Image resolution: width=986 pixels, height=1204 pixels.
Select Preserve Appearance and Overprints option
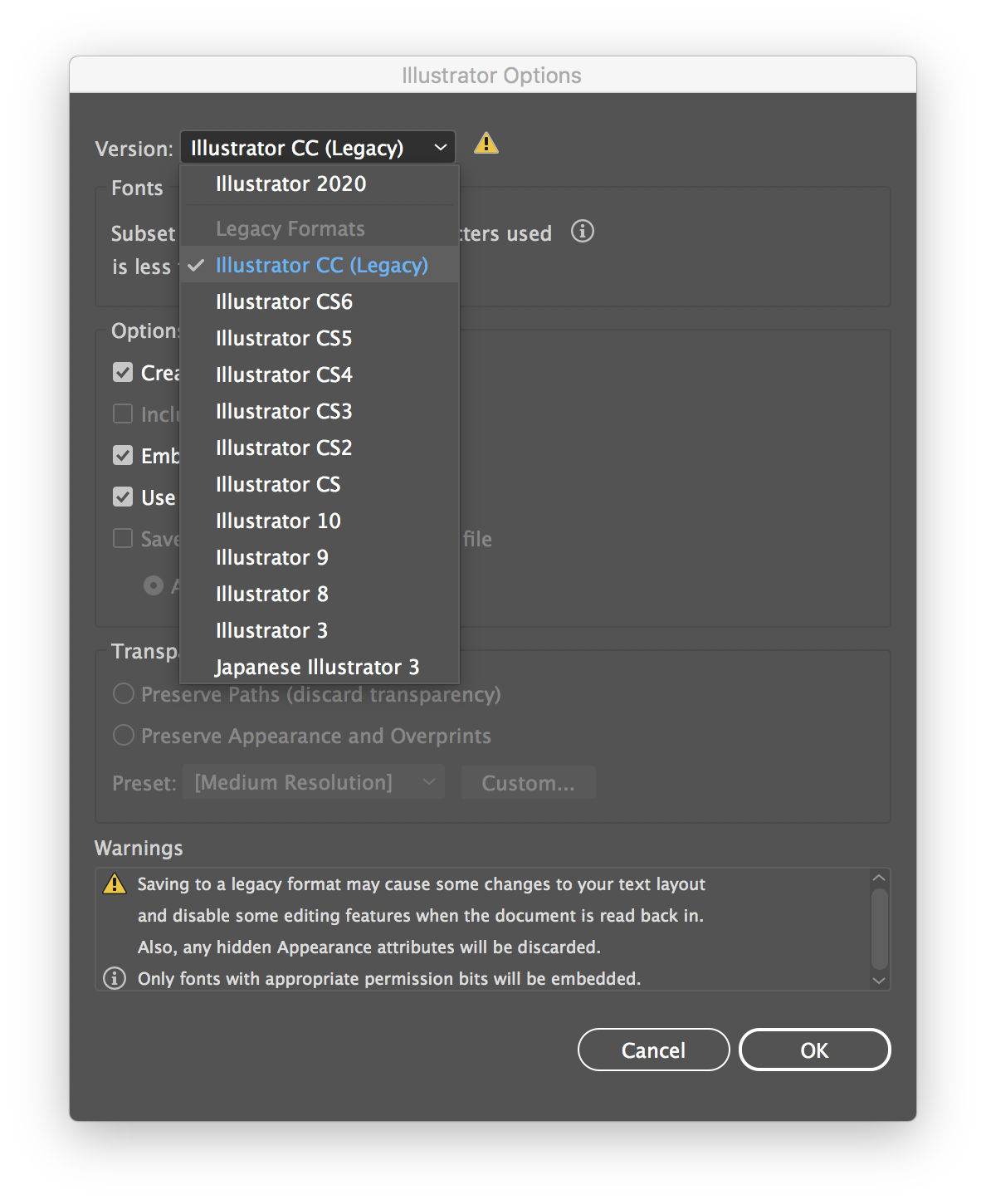pos(124,735)
